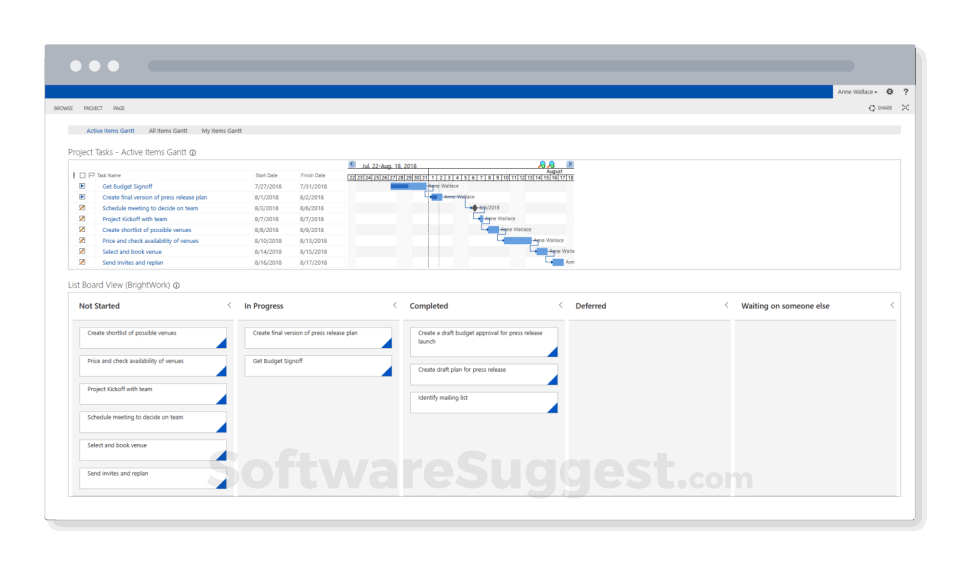Collapse the Completed board column
960x568 pixels.
click(x=560, y=305)
